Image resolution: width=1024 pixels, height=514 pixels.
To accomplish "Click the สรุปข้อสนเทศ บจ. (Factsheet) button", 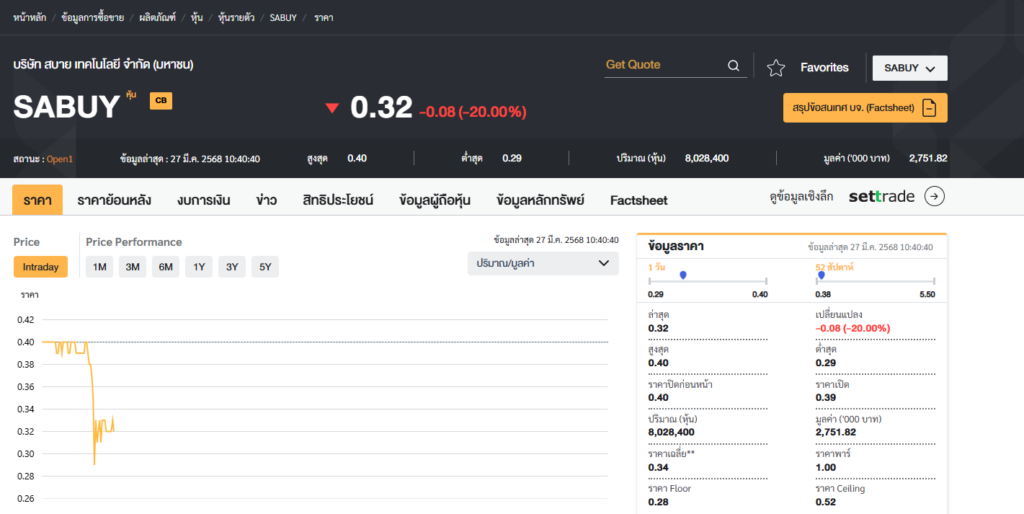I will coord(864,108).
